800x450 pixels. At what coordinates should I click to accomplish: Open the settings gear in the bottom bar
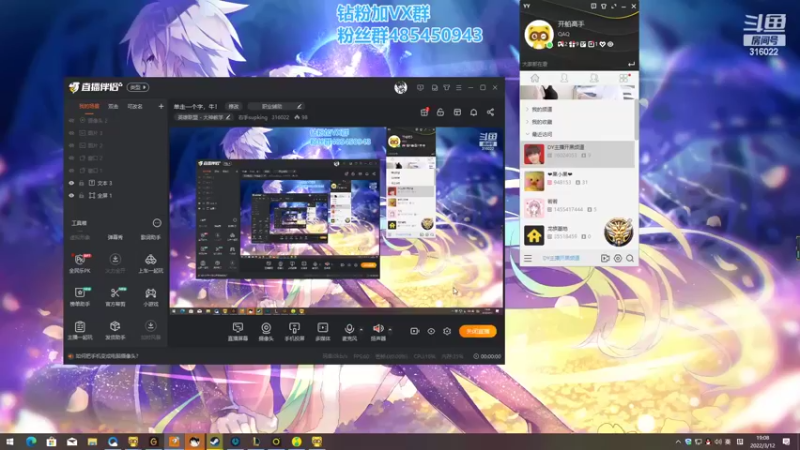tap(447, 331)
